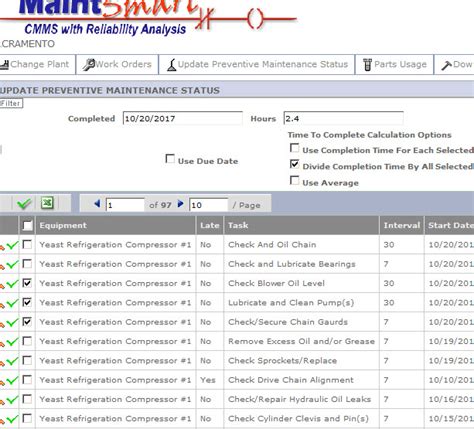Click green check icon for Check/Repair Hydraulic Oil Leaks

point(13,400)
